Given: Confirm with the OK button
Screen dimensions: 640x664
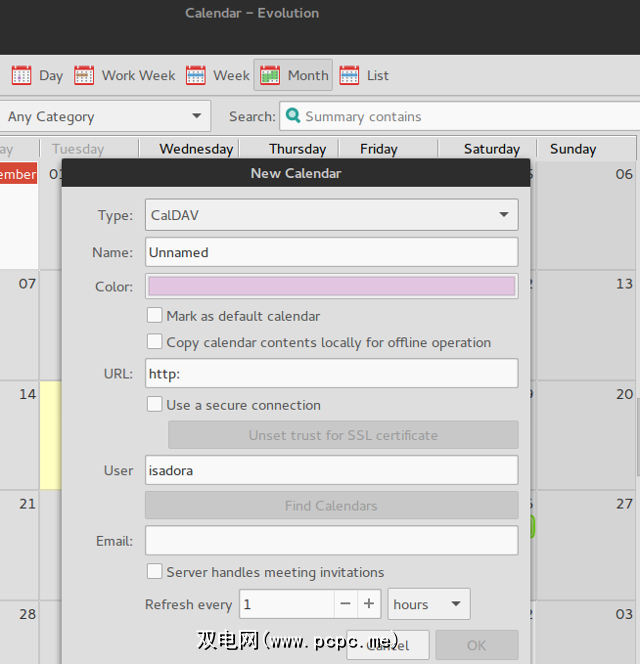Looking at the screenshot, I should coord(477,645).
